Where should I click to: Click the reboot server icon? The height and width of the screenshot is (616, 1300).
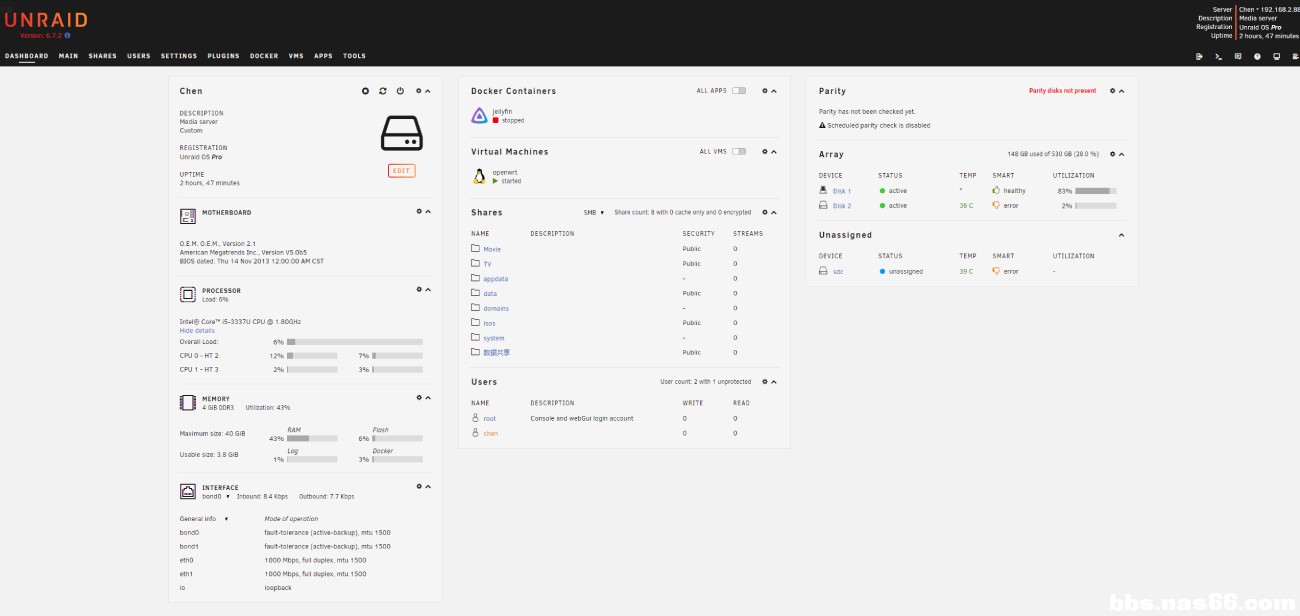coord(383,91)
